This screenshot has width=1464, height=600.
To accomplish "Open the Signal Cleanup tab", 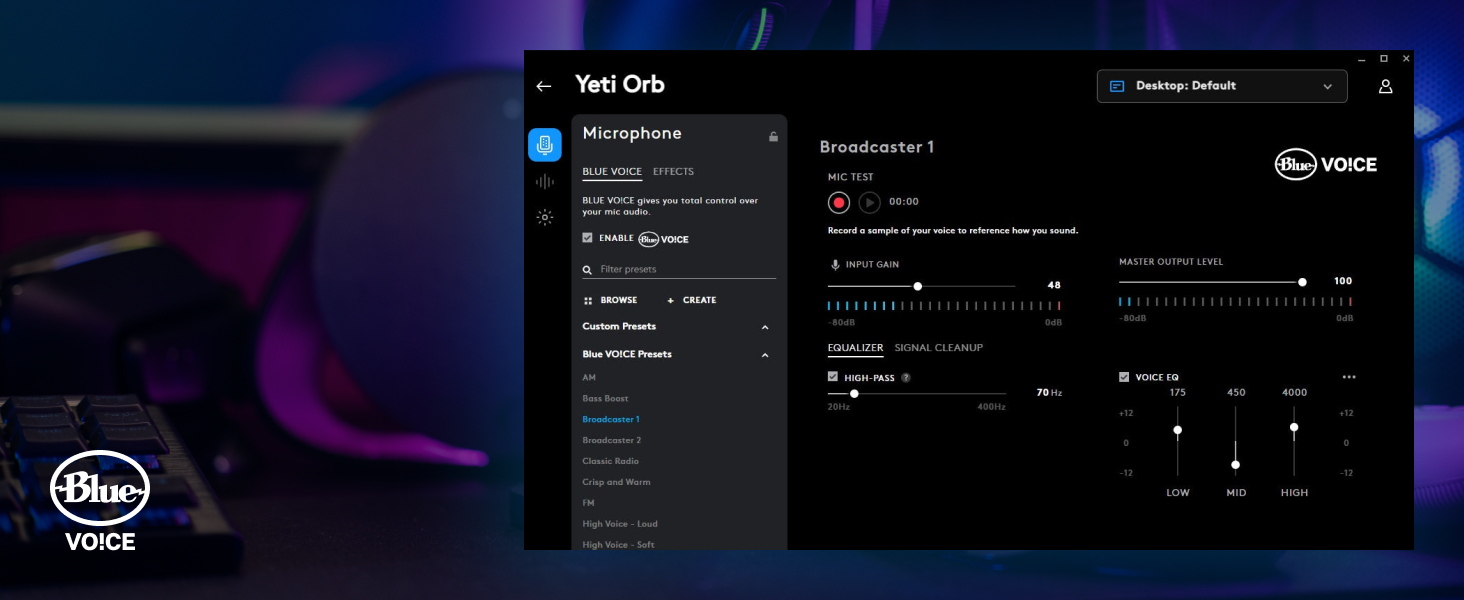I will click(938, 348).
